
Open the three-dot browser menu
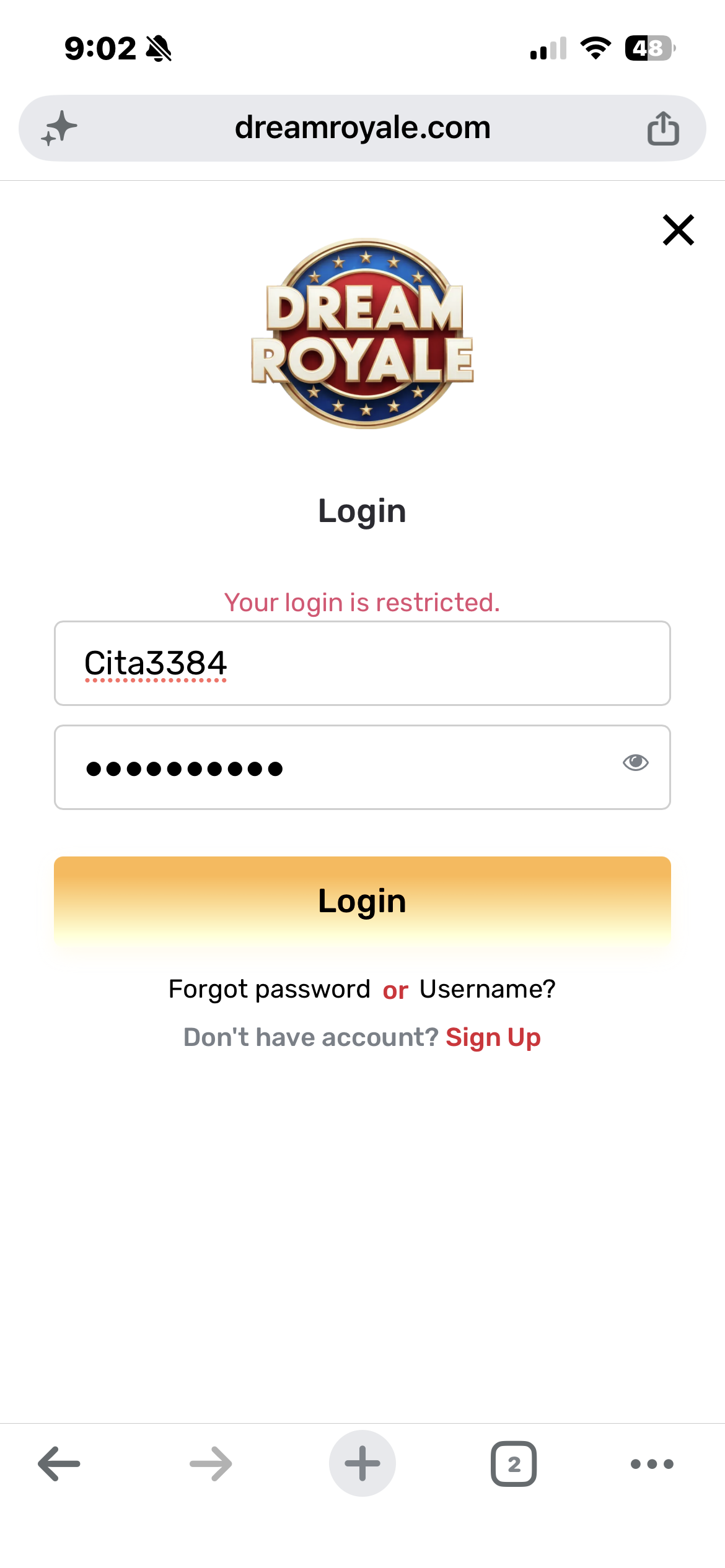652,1464
